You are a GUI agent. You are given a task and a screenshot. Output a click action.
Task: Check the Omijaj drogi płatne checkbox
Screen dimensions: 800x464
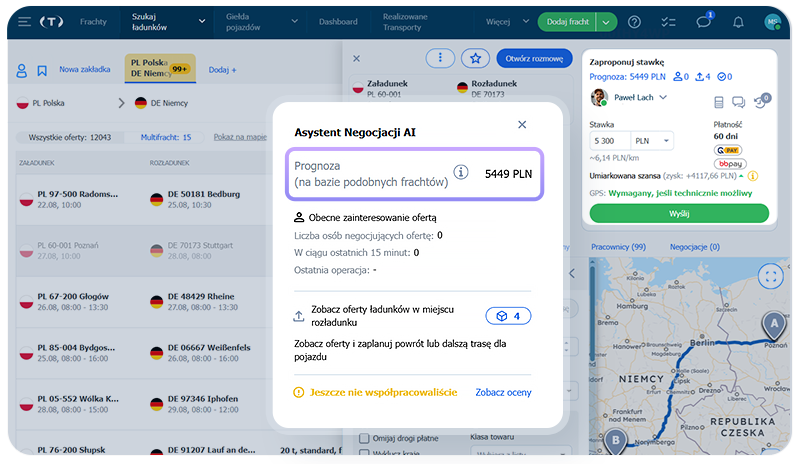pos(364,438)
